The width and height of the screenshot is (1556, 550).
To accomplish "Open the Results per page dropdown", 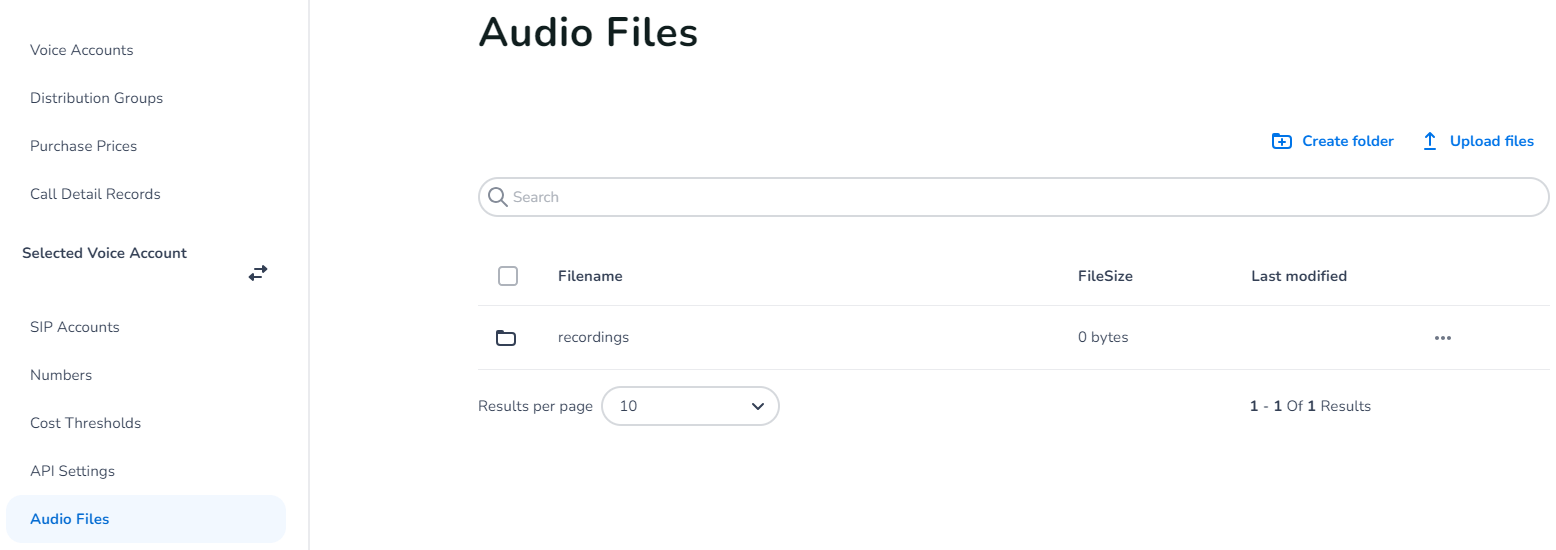I will pos(690,406).
